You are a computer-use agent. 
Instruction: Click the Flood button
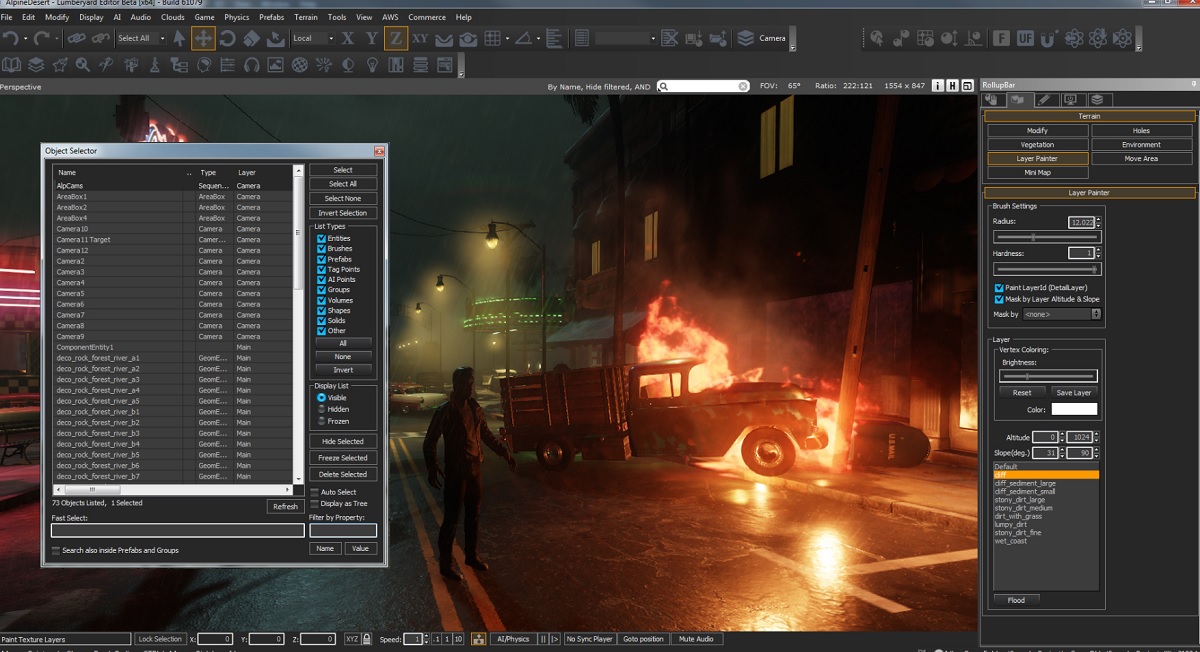pos(1016,600)
